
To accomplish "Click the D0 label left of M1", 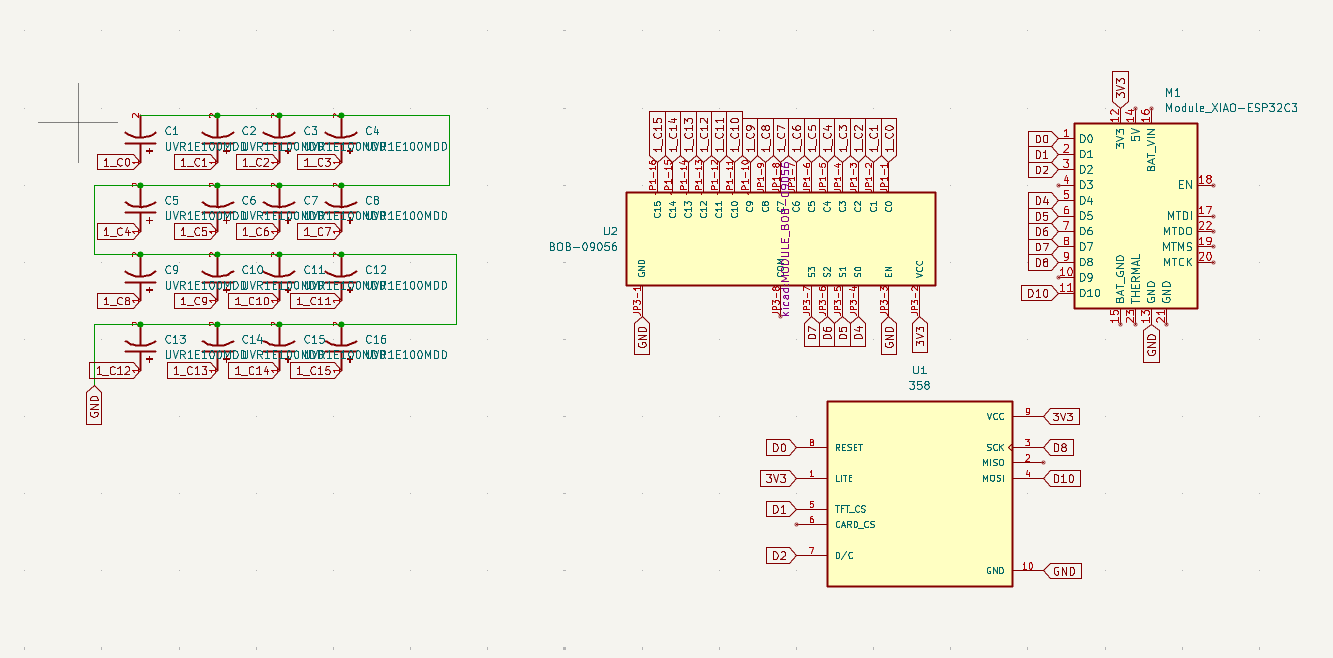I will pyautogui.click(x=1042, y=139).
